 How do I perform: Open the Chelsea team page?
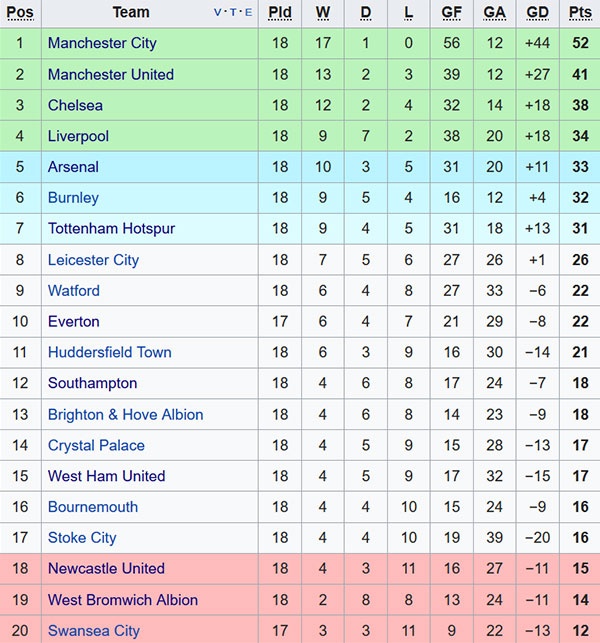point(75,105)
